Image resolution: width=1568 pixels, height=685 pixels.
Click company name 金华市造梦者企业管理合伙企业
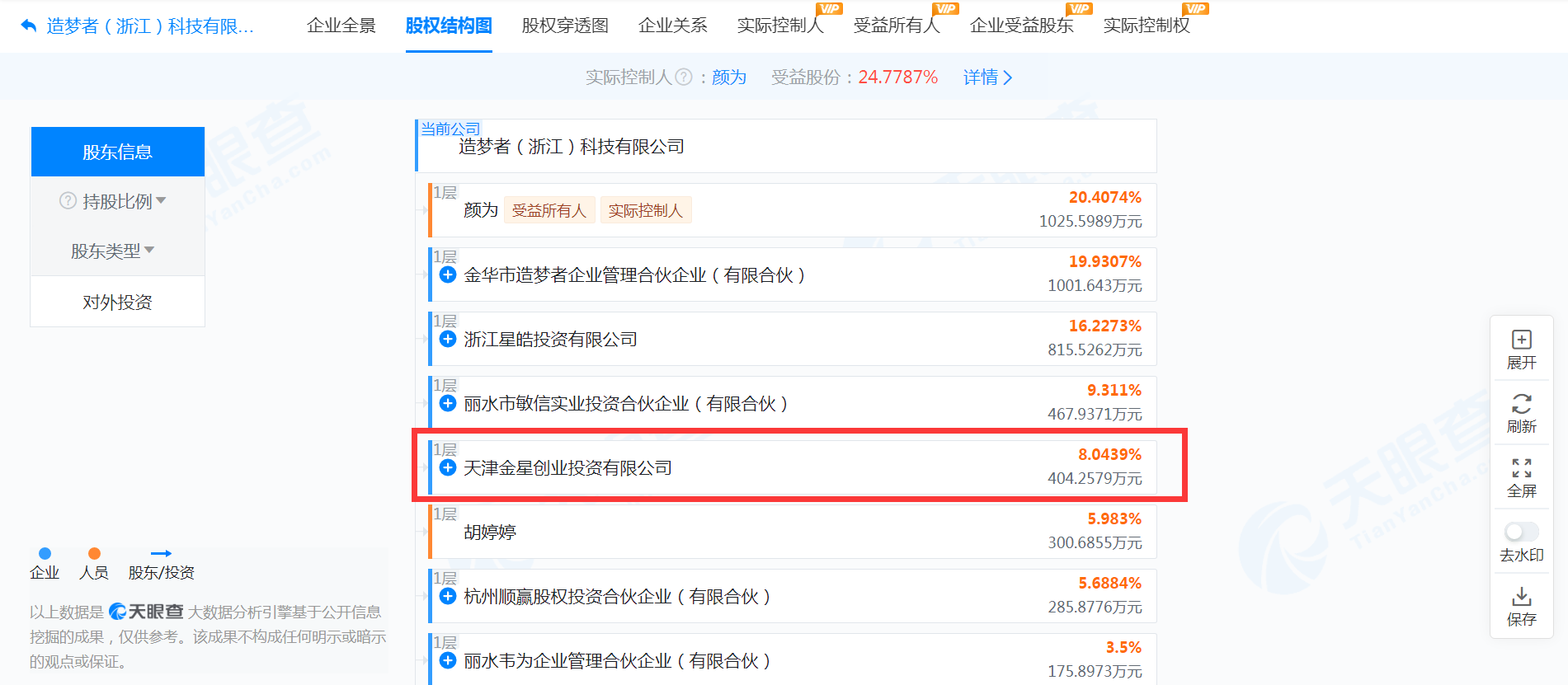[x=634, y=274]
